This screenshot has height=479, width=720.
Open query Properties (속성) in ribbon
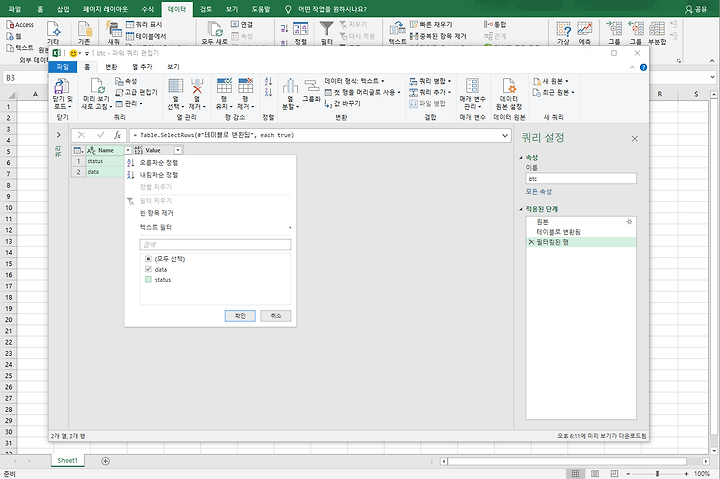[x=126, y=81]
